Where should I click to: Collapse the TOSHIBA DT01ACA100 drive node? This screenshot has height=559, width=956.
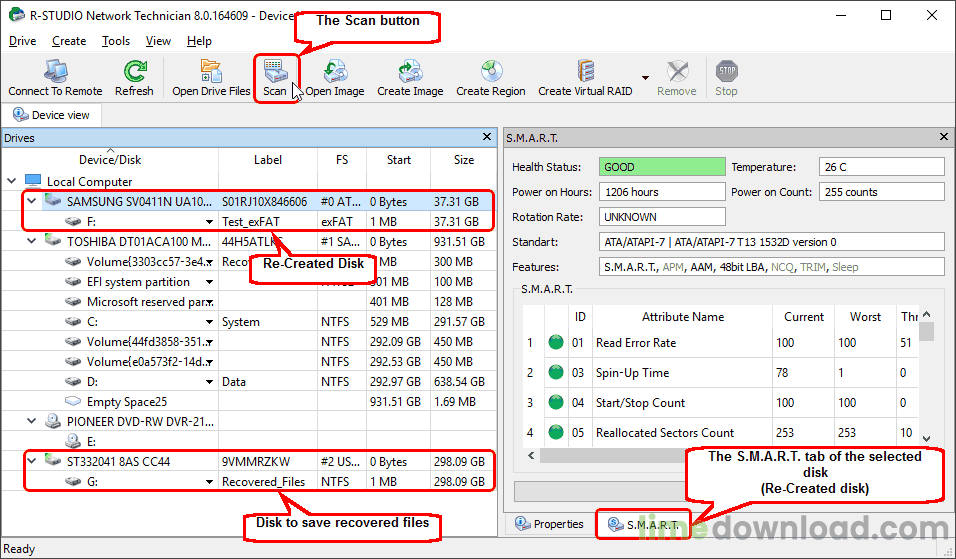pos(31,242)
